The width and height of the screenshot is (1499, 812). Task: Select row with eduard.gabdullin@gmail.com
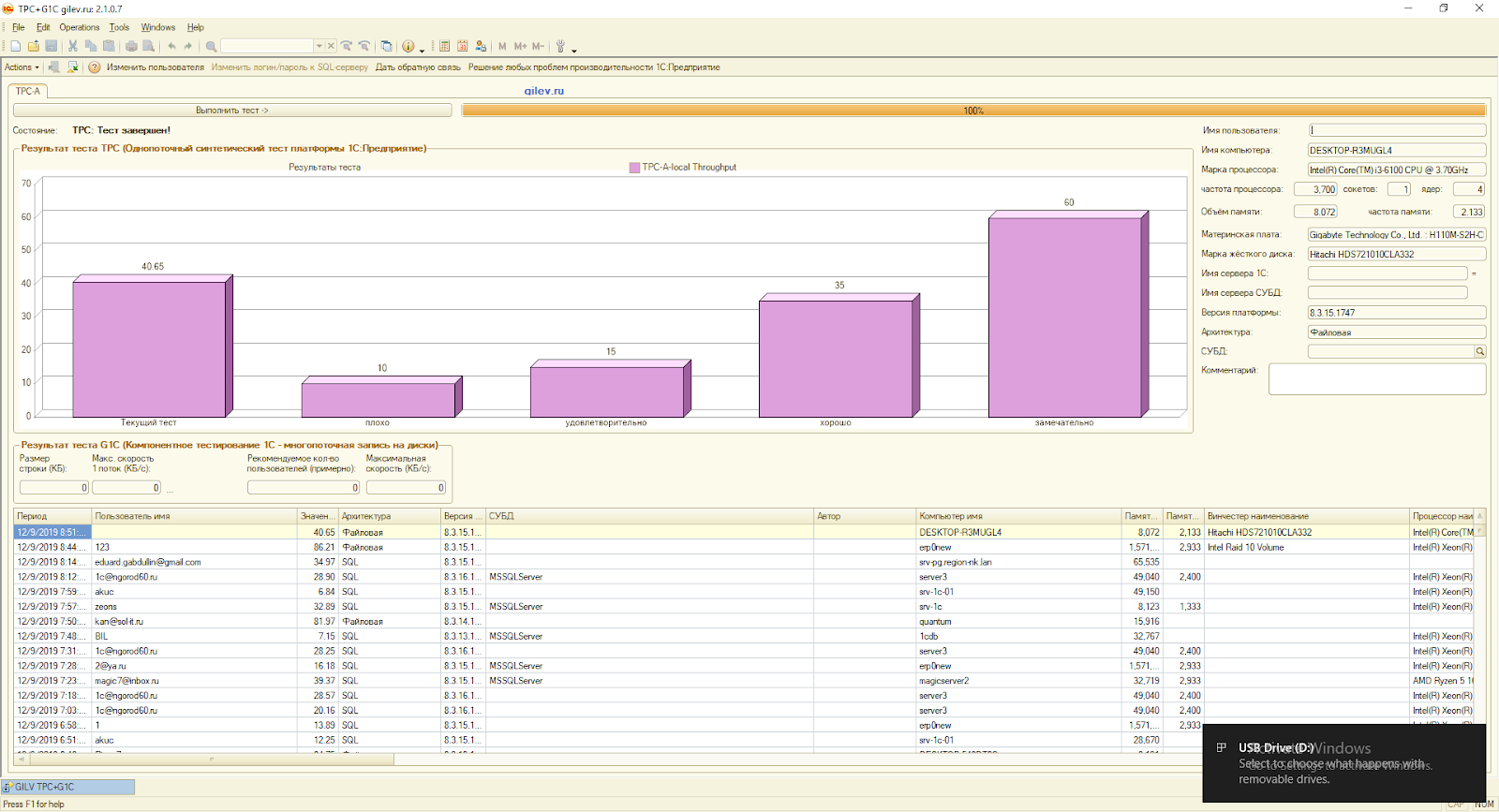(744, 562)
